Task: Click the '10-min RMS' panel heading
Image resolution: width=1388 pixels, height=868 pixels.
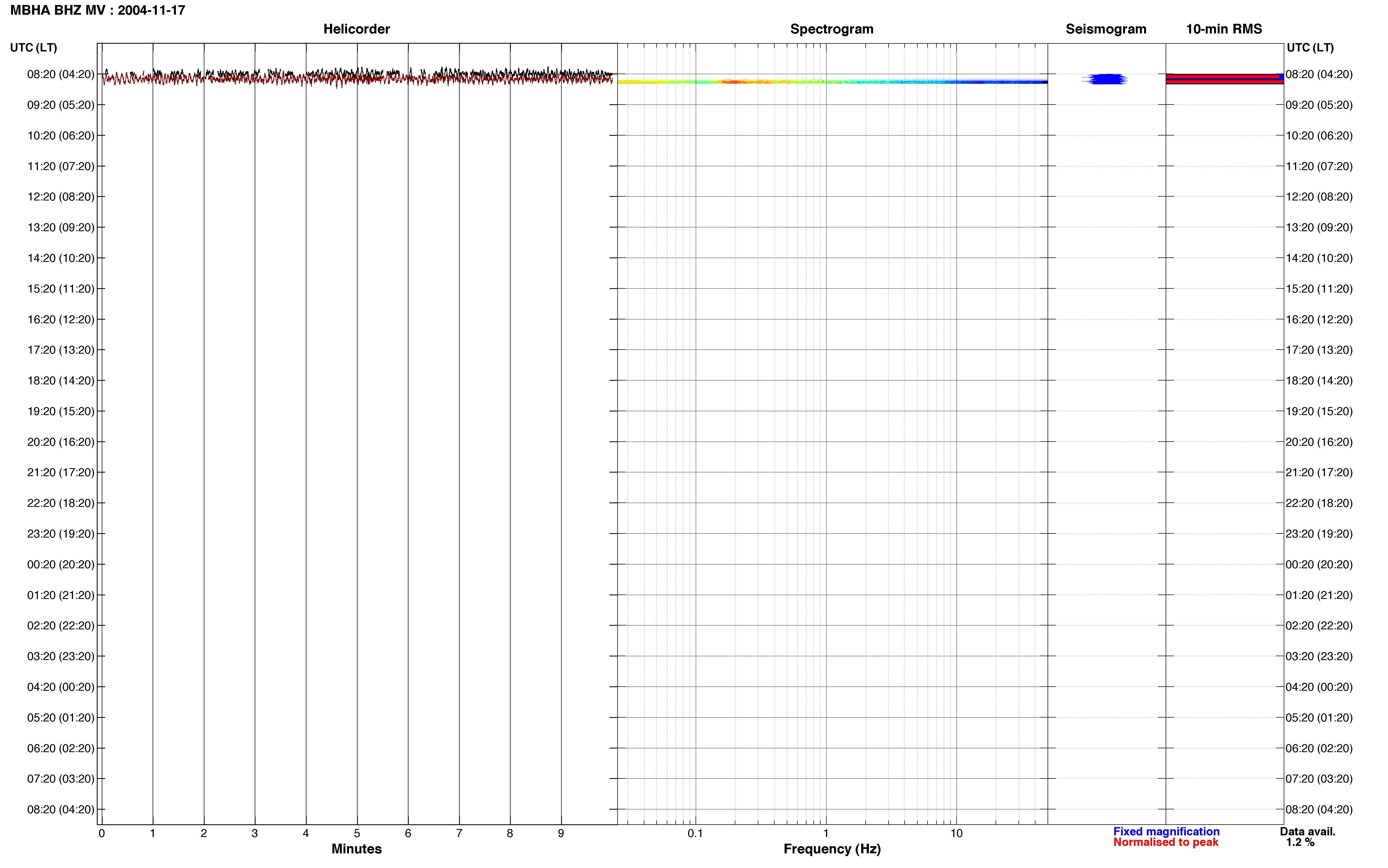Action: (1224, 29)
